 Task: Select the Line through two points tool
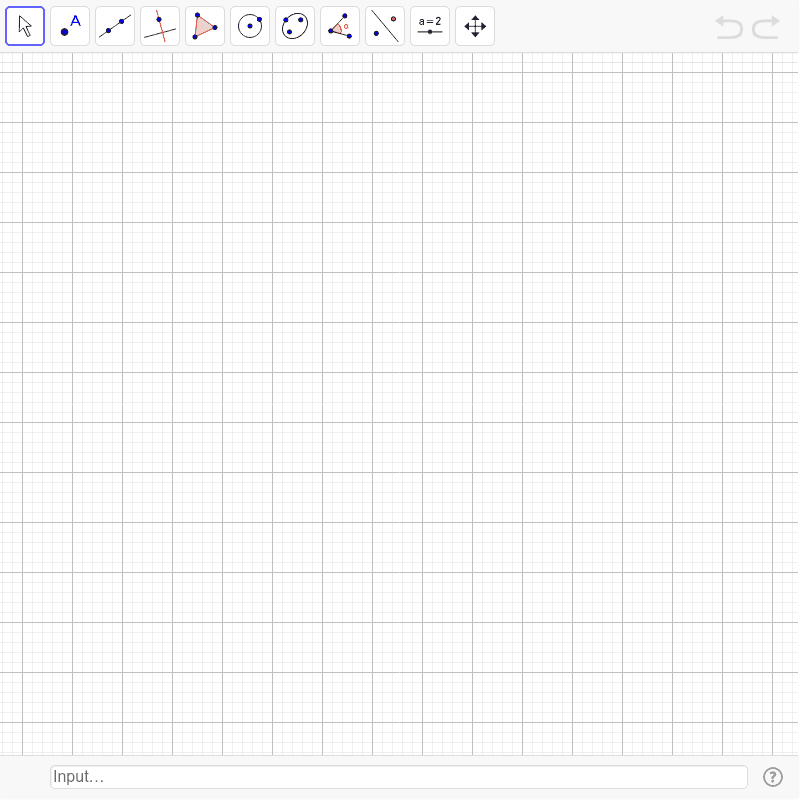point(115,25)
